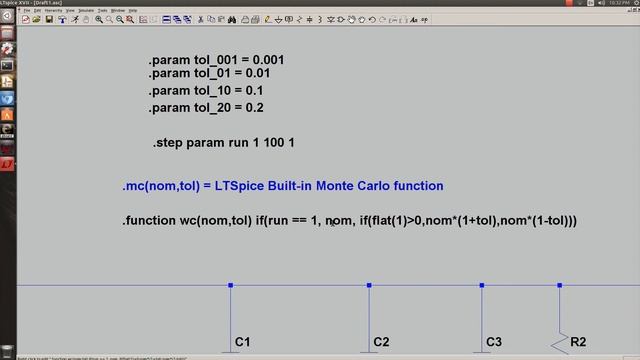Click capacitor label C1

coord(242,342)
